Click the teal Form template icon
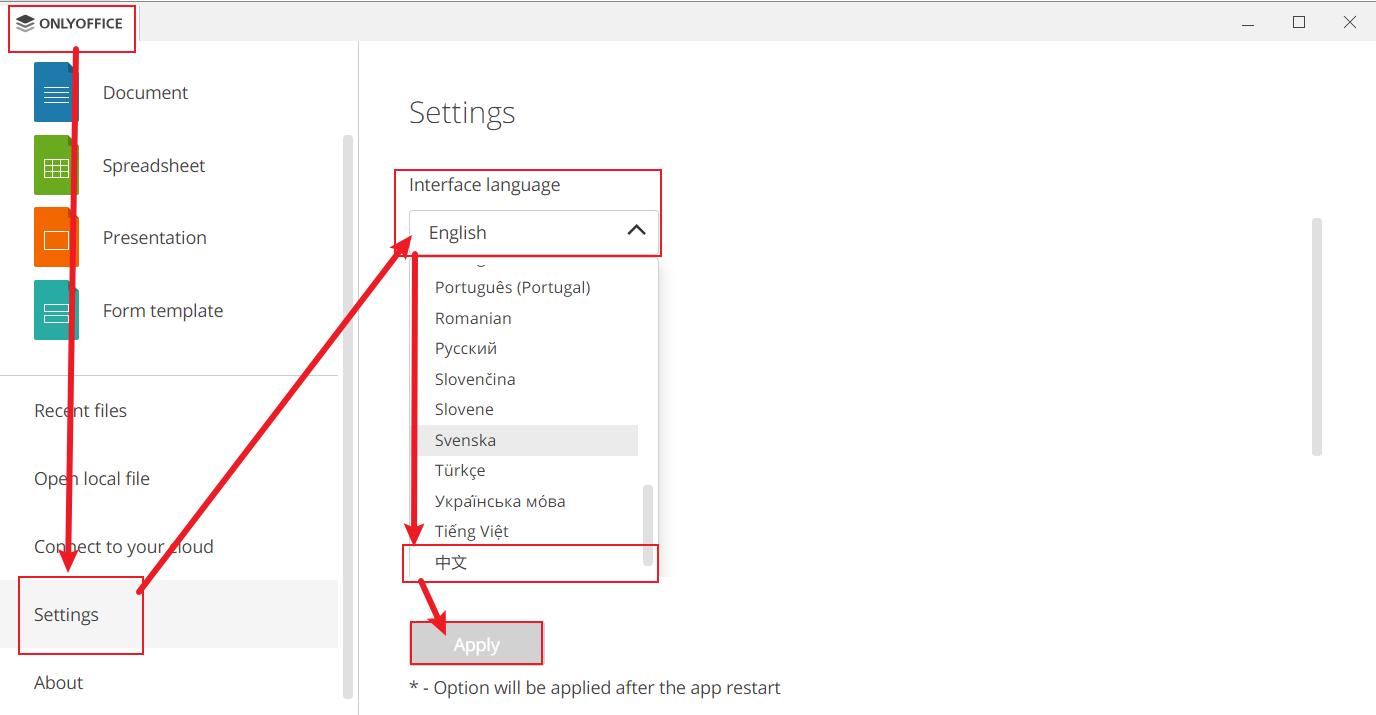This screenshot has height=715, width=1376. 56,311
